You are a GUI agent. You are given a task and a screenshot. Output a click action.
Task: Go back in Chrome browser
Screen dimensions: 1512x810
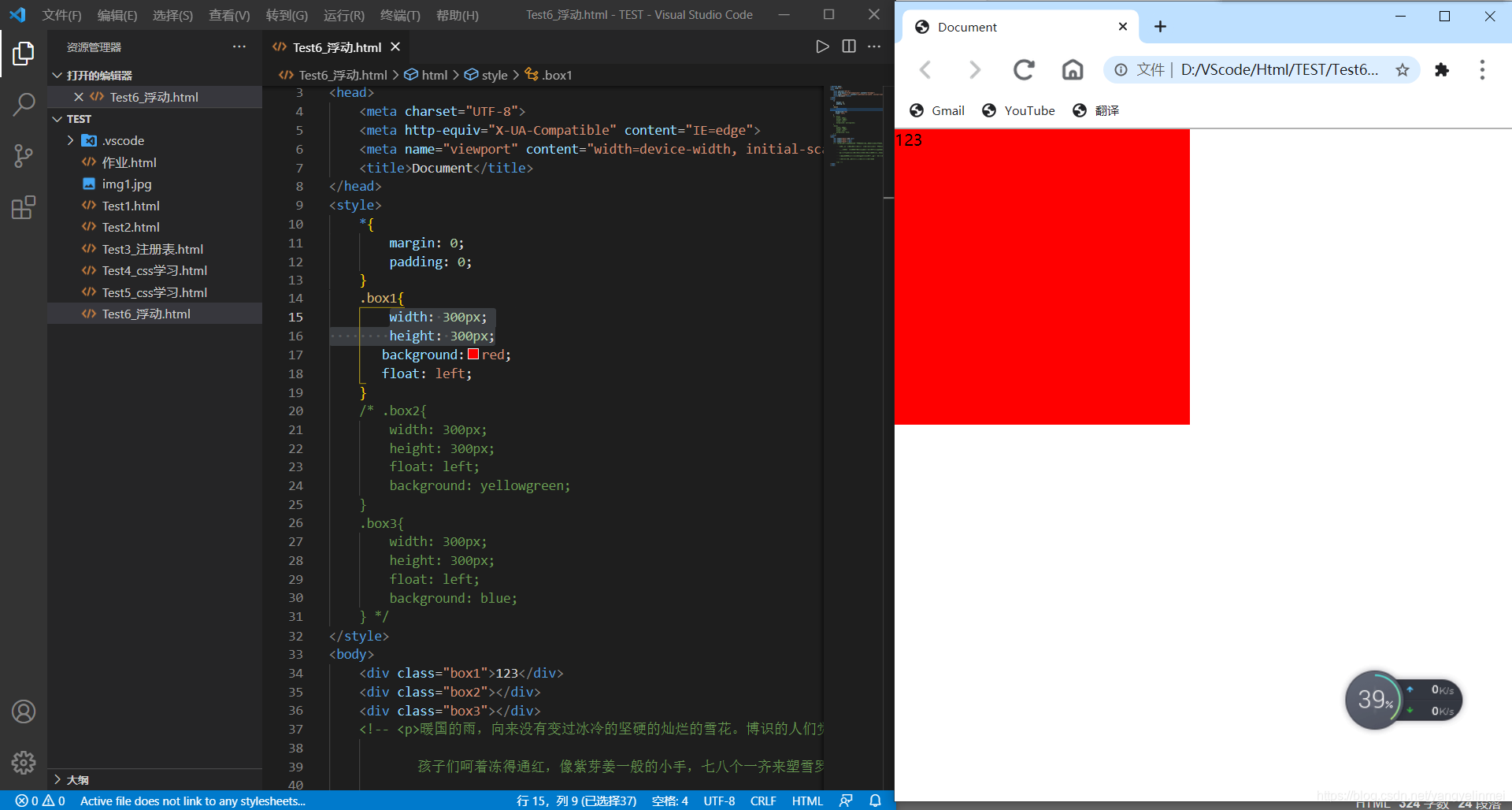click(926, 69)
